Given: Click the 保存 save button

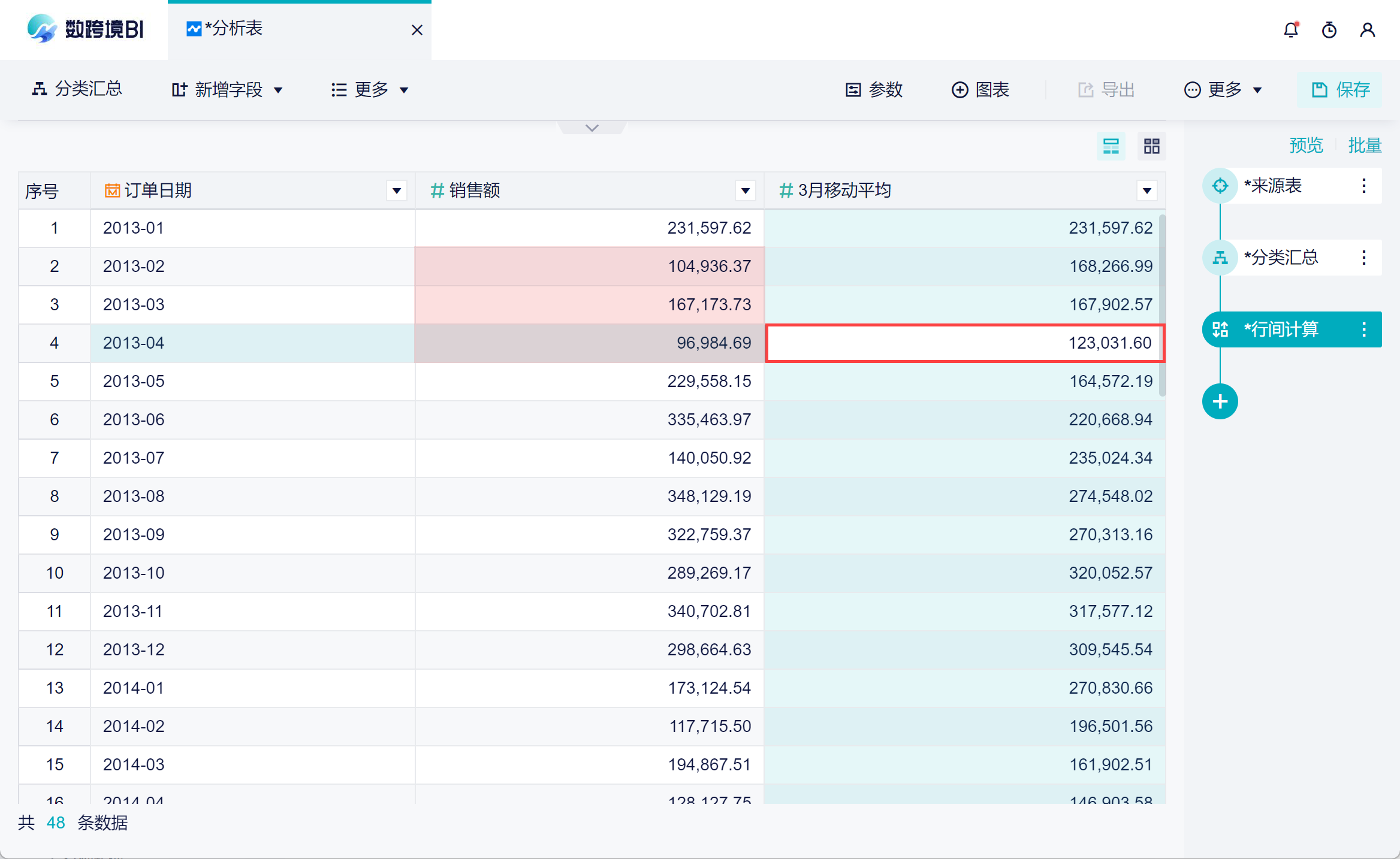Looking at the screenshot, I should (1340, 90).
